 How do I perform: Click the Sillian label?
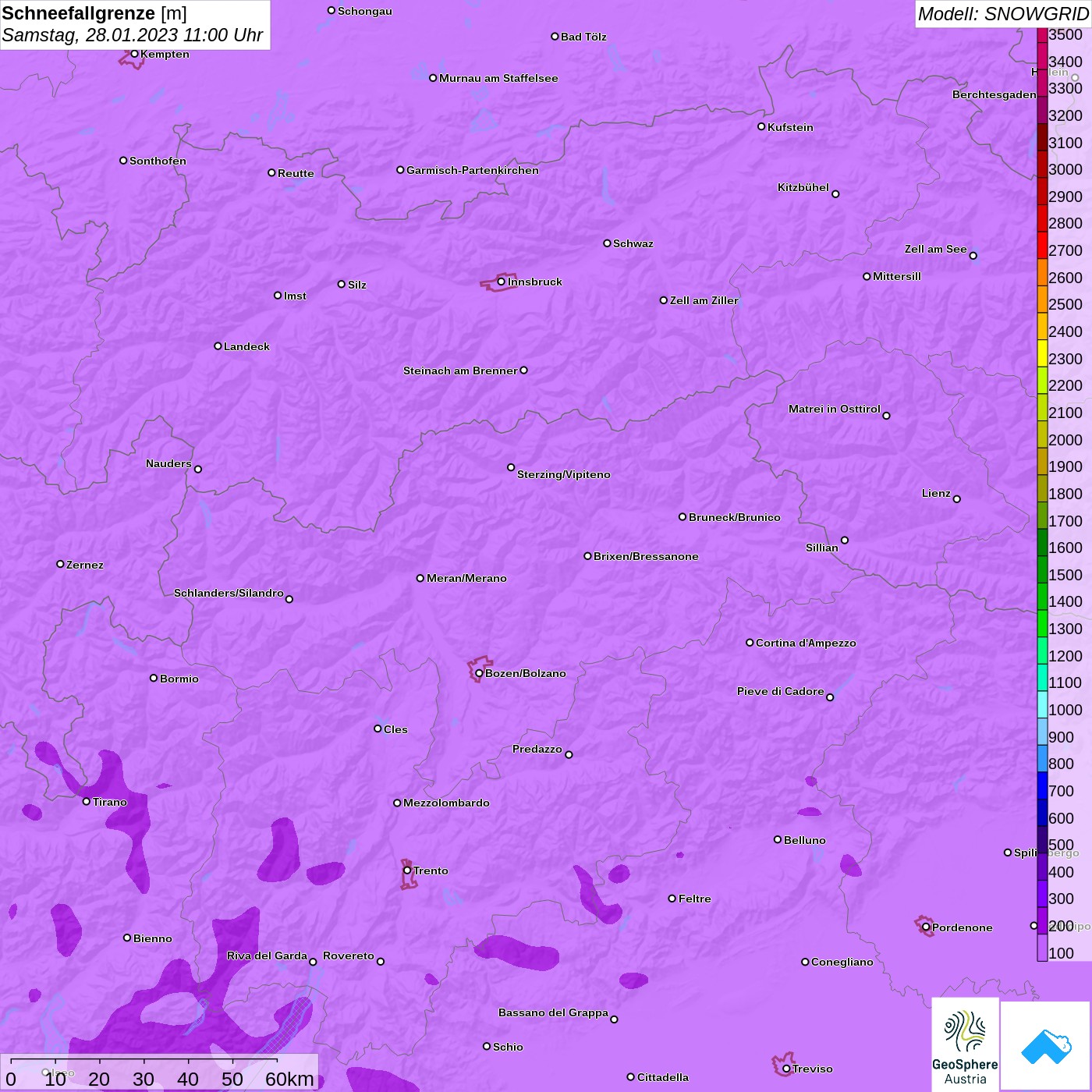click(822, 548)
